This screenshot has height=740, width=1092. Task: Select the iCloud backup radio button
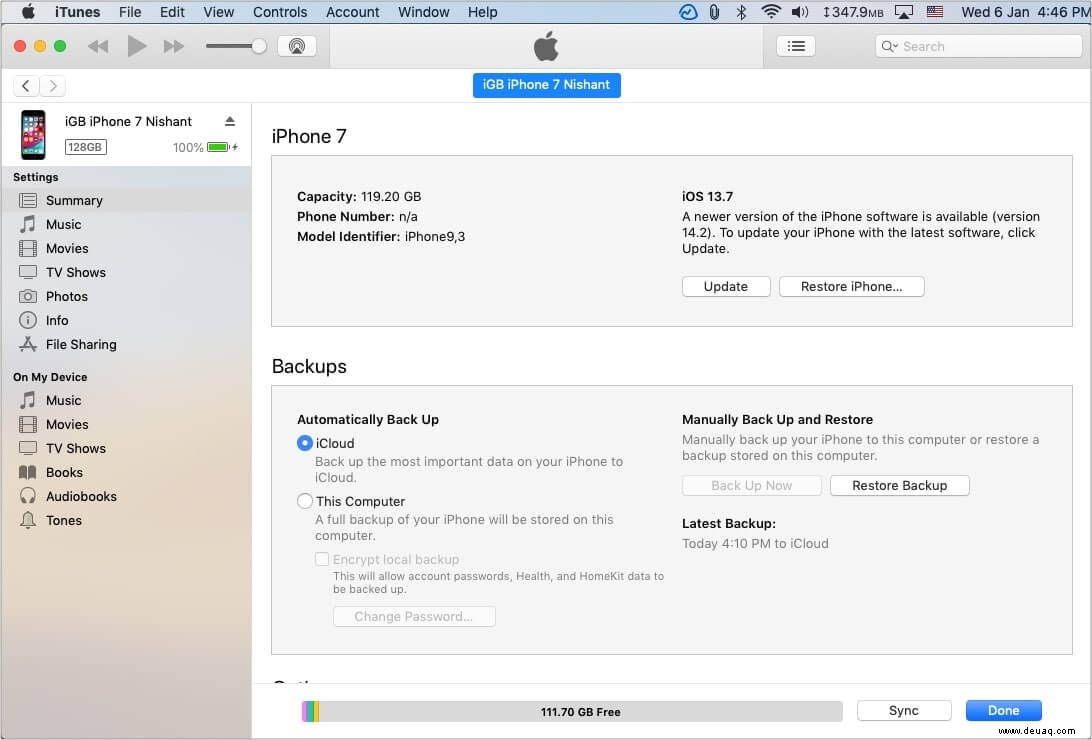[x=304, y=443]
